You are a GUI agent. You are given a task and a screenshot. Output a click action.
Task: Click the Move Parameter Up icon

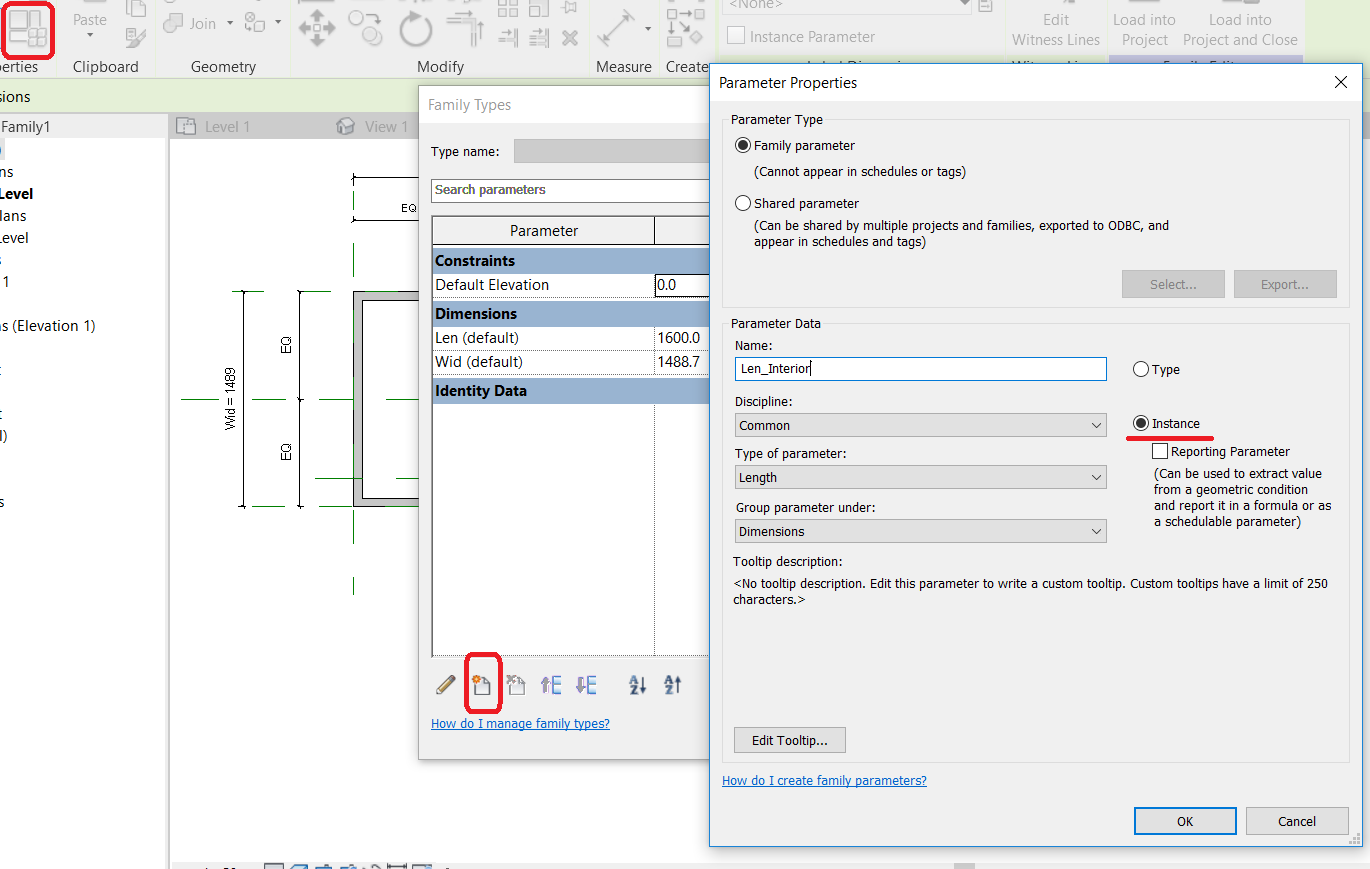tap(550, 684)
